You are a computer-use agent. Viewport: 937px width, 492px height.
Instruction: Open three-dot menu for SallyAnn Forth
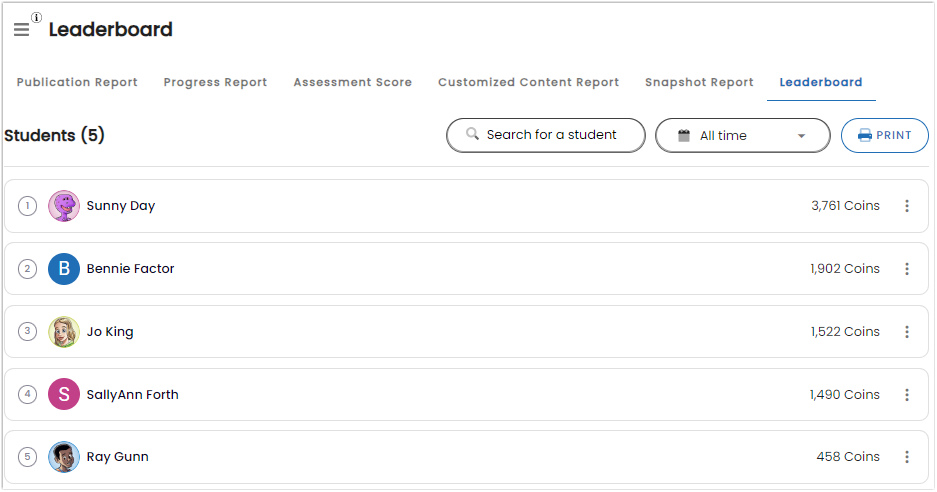point(907,395)
